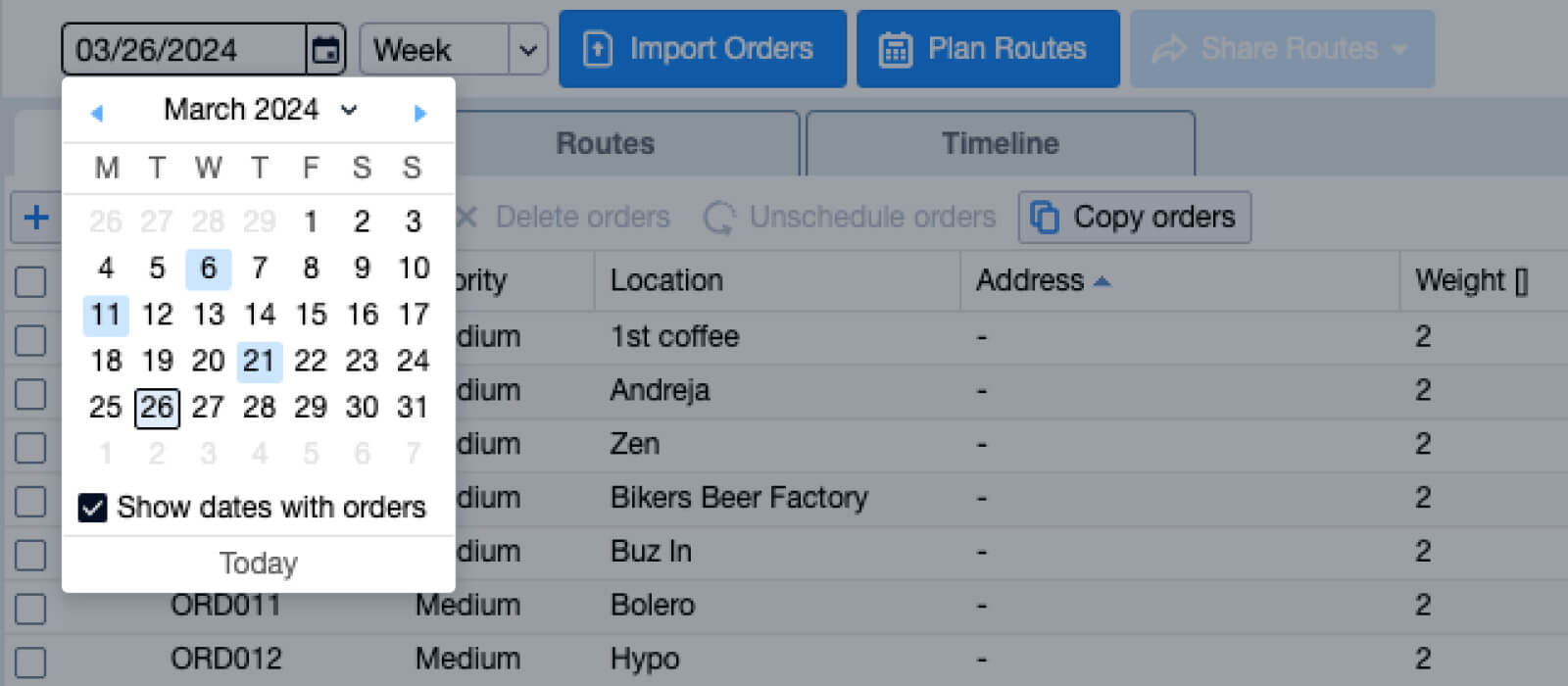1568x686 pixels.
Task: Click the Unschedule orders refresh icon
Action: tap(719, 218)
